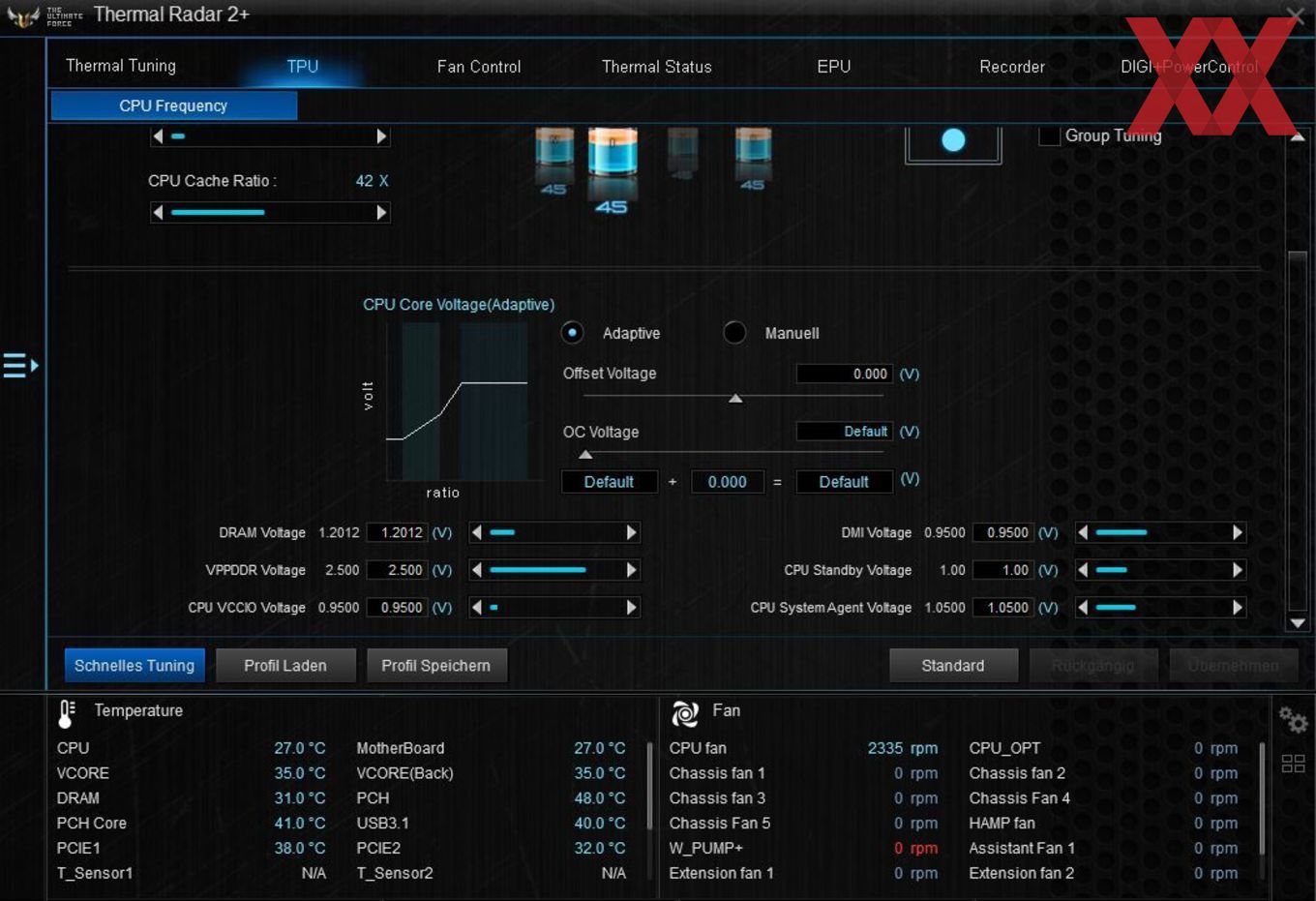
Task: Open the Fan Control tab
Action: pos(479,67)
